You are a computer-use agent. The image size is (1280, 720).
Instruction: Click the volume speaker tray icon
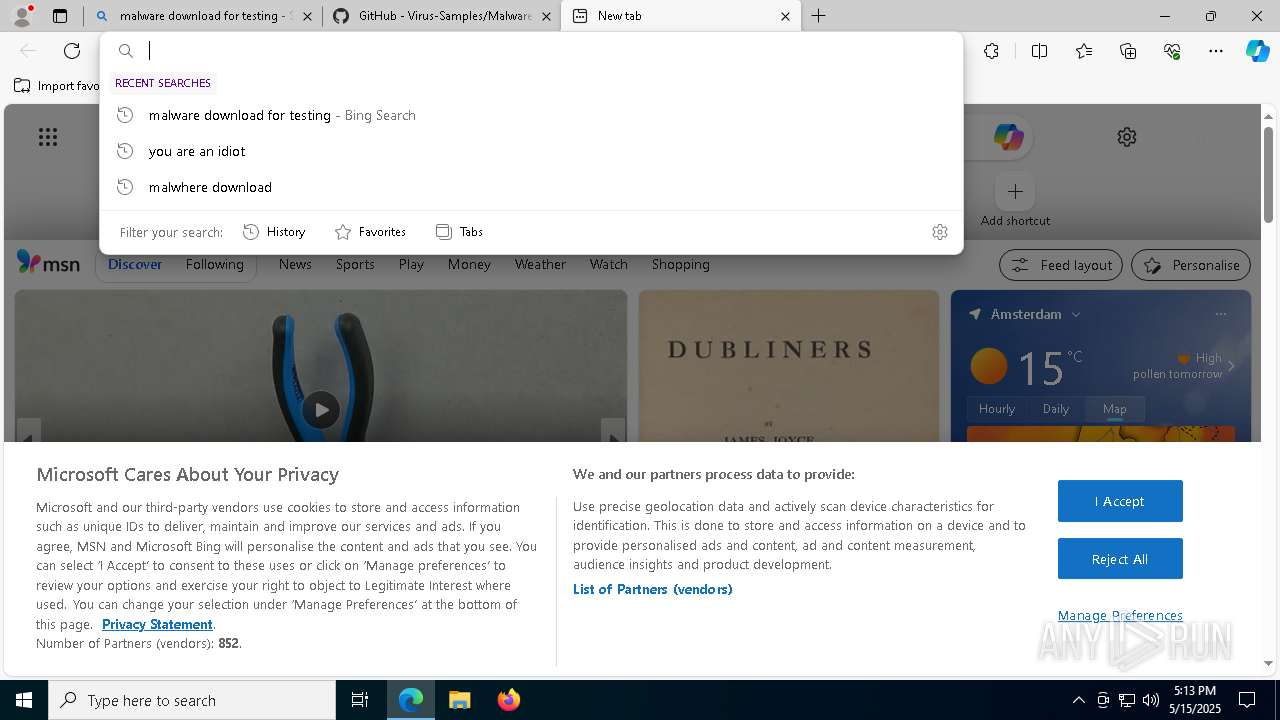pos(1151,700)
